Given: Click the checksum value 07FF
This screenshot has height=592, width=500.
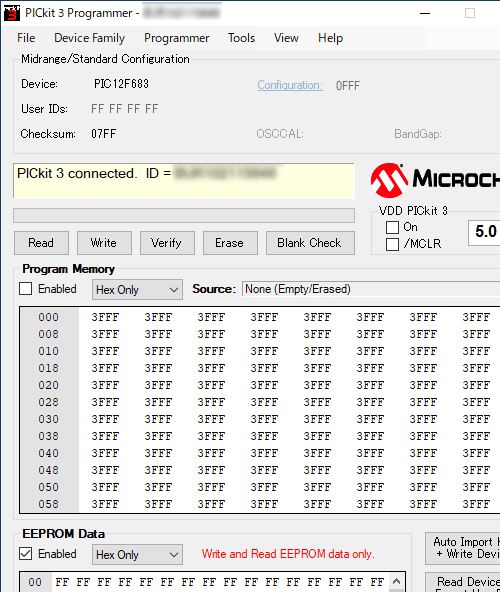Looking at the screenshot, I should tap(103, 134).
